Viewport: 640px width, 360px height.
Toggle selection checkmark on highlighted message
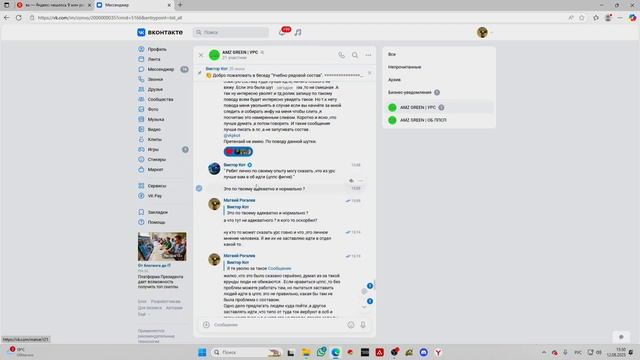tap(199, 188)
